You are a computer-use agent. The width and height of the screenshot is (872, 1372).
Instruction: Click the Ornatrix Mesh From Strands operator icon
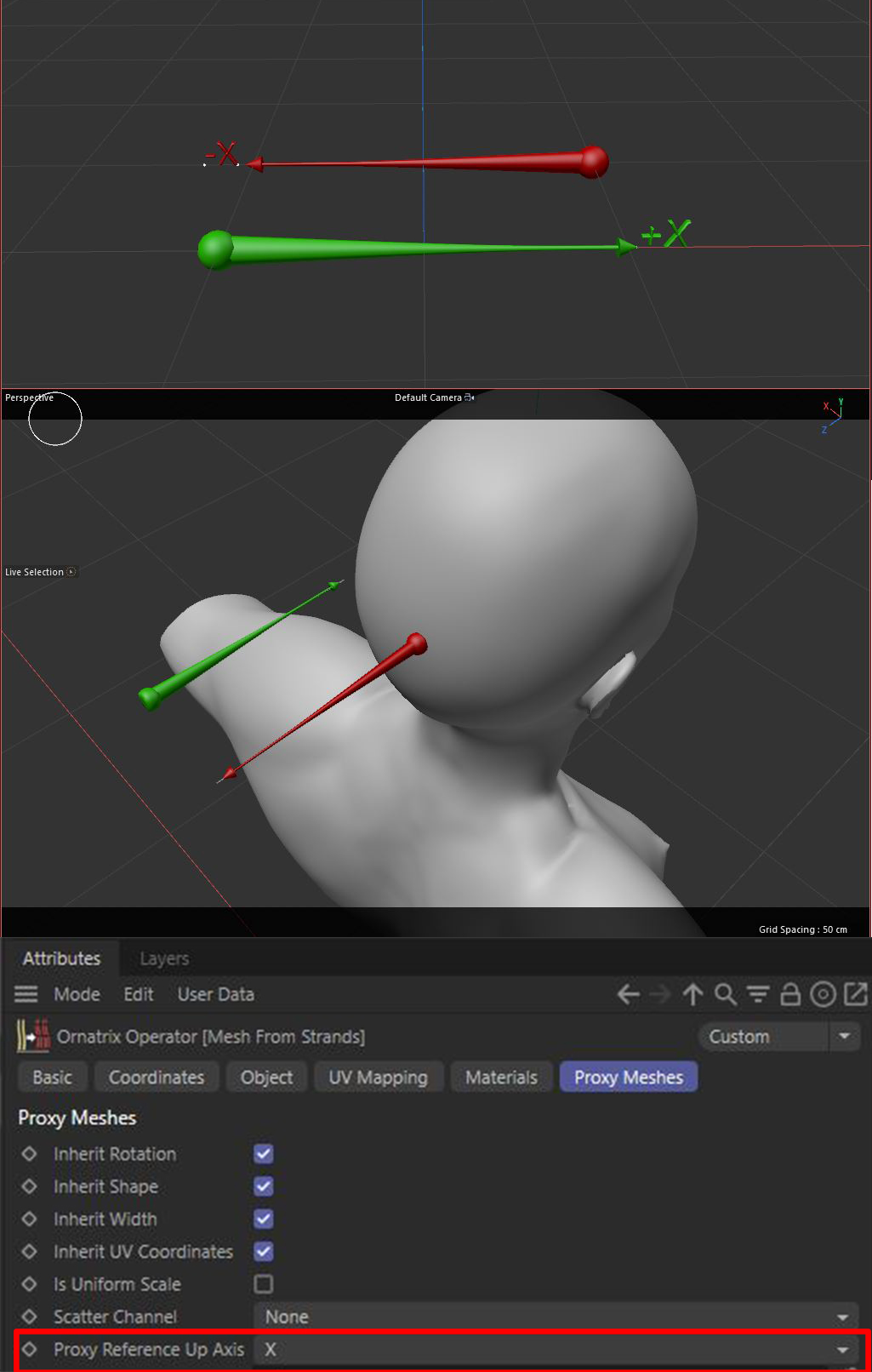click(33, 1037)
